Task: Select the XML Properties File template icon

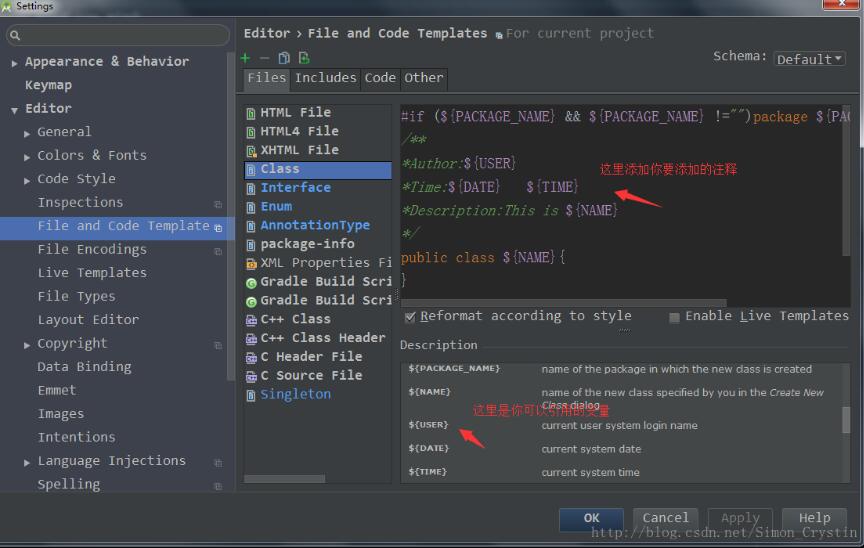Action: (x=251, y=263)
